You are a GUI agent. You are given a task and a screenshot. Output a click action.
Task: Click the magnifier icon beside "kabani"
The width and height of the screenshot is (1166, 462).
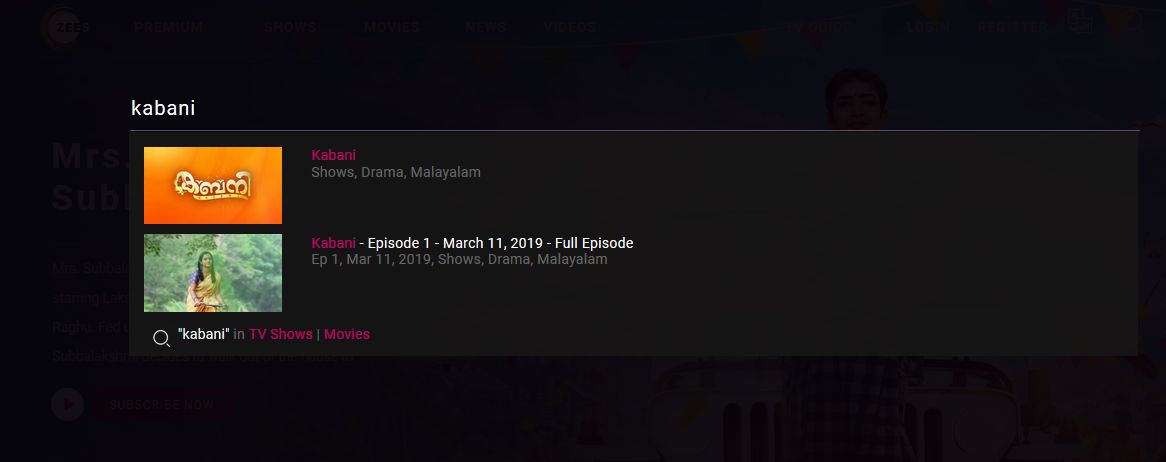click(x=161, y=339)
